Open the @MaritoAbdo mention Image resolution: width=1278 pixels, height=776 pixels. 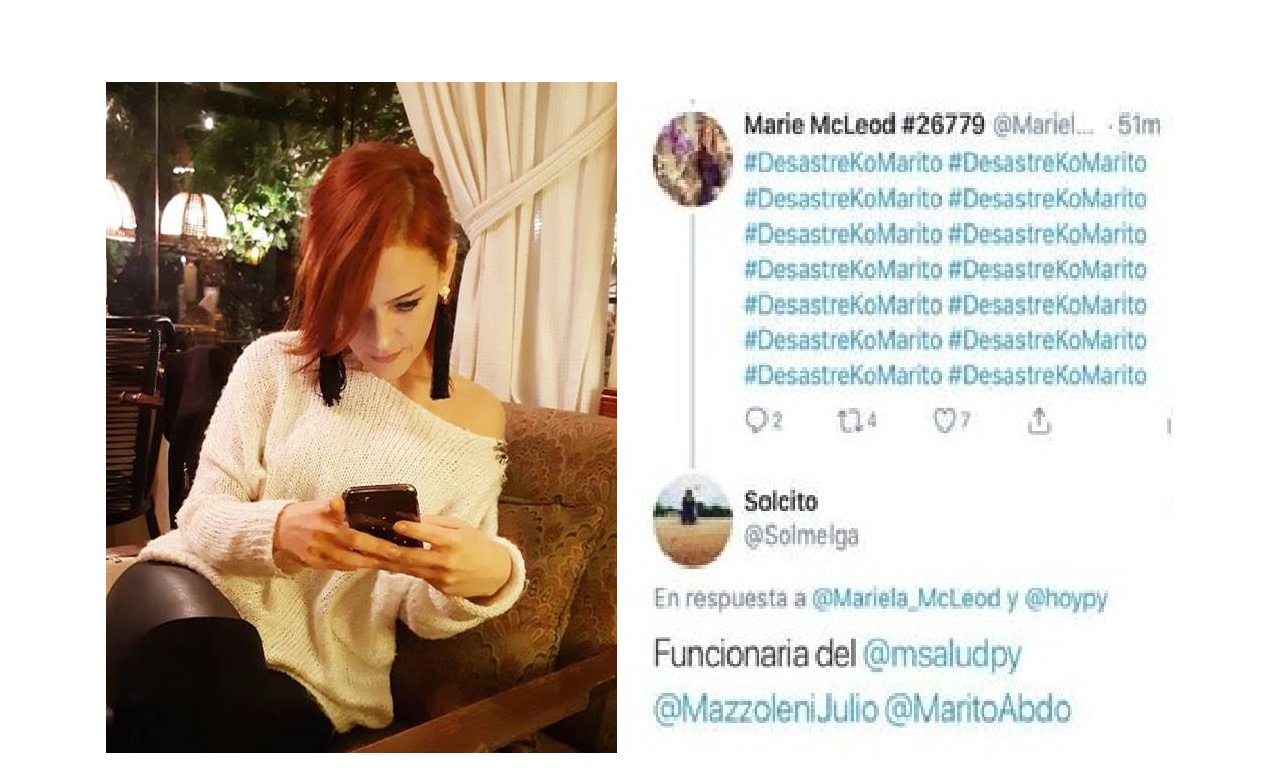pyautogui.click(x=978, y=710)
